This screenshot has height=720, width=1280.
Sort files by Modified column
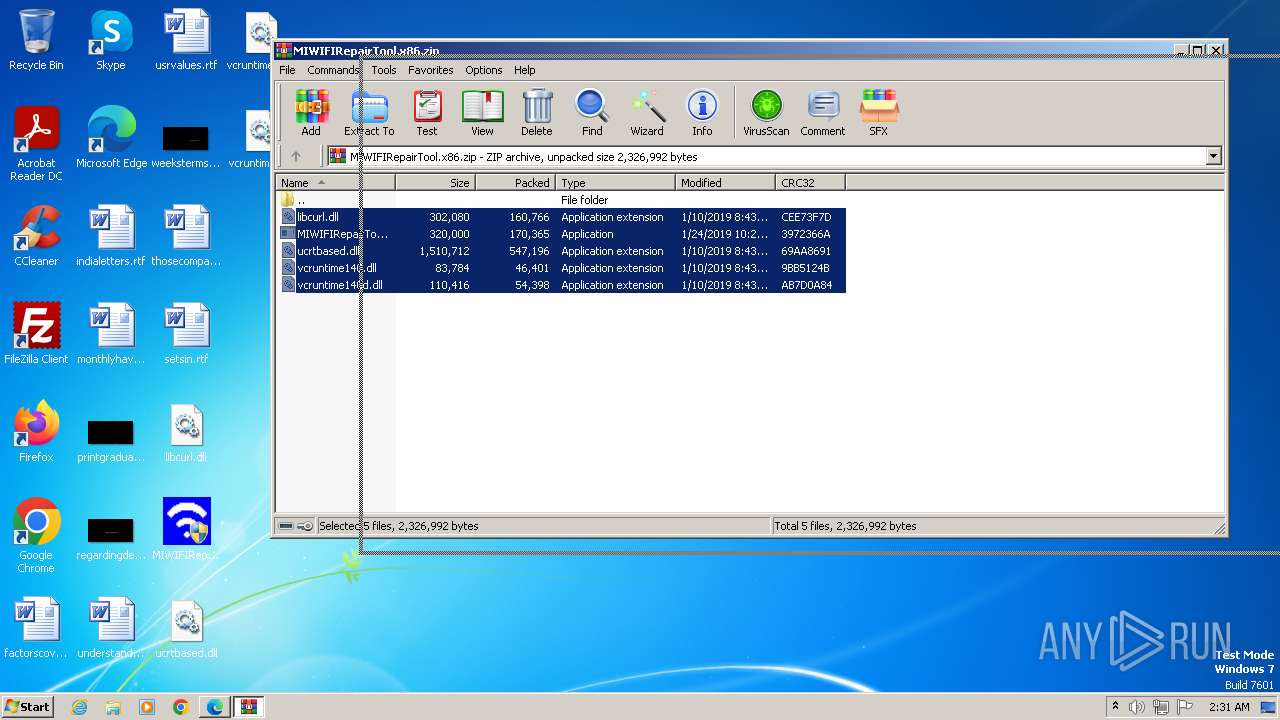tap(725, 183)
